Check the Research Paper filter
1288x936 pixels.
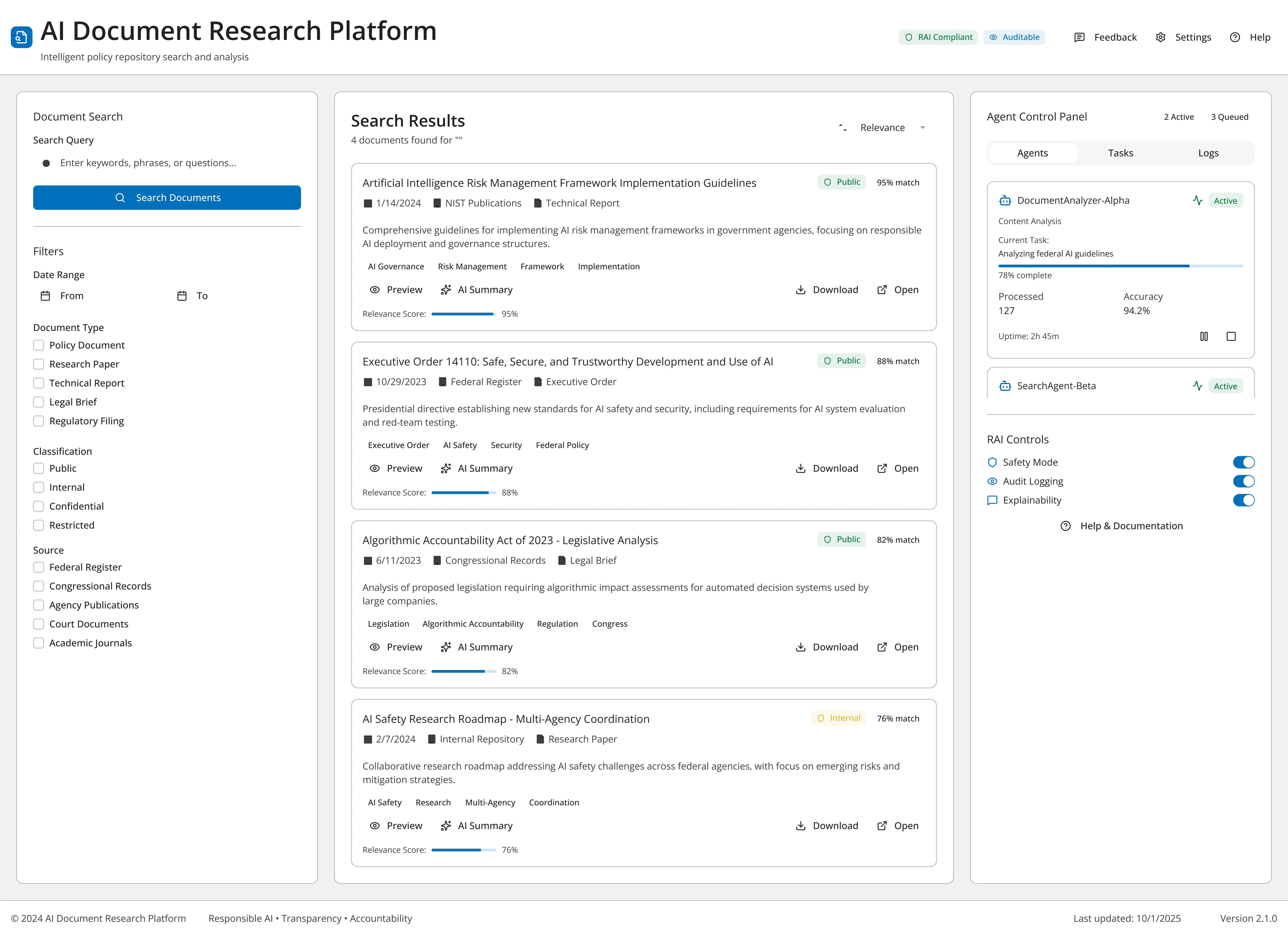pyautogui.click(x=39, y=364)
